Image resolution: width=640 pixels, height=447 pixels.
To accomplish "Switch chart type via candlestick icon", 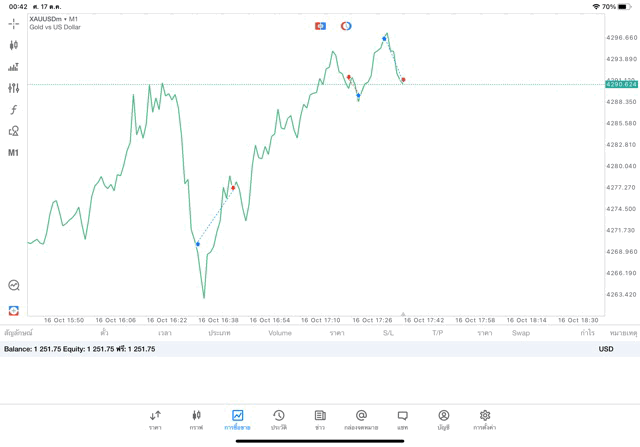I will pyautogui.click(x=14, y=45).
